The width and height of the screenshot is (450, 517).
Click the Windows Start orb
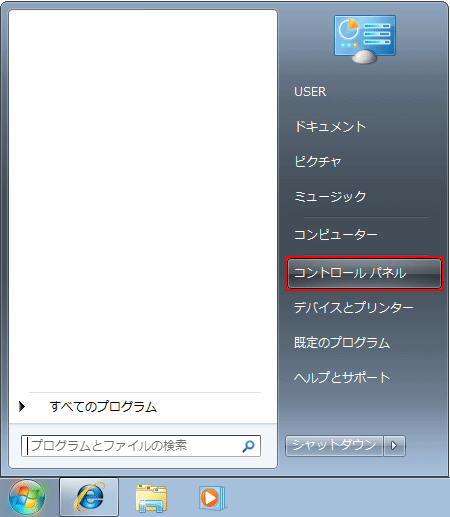tap(27, 498)
